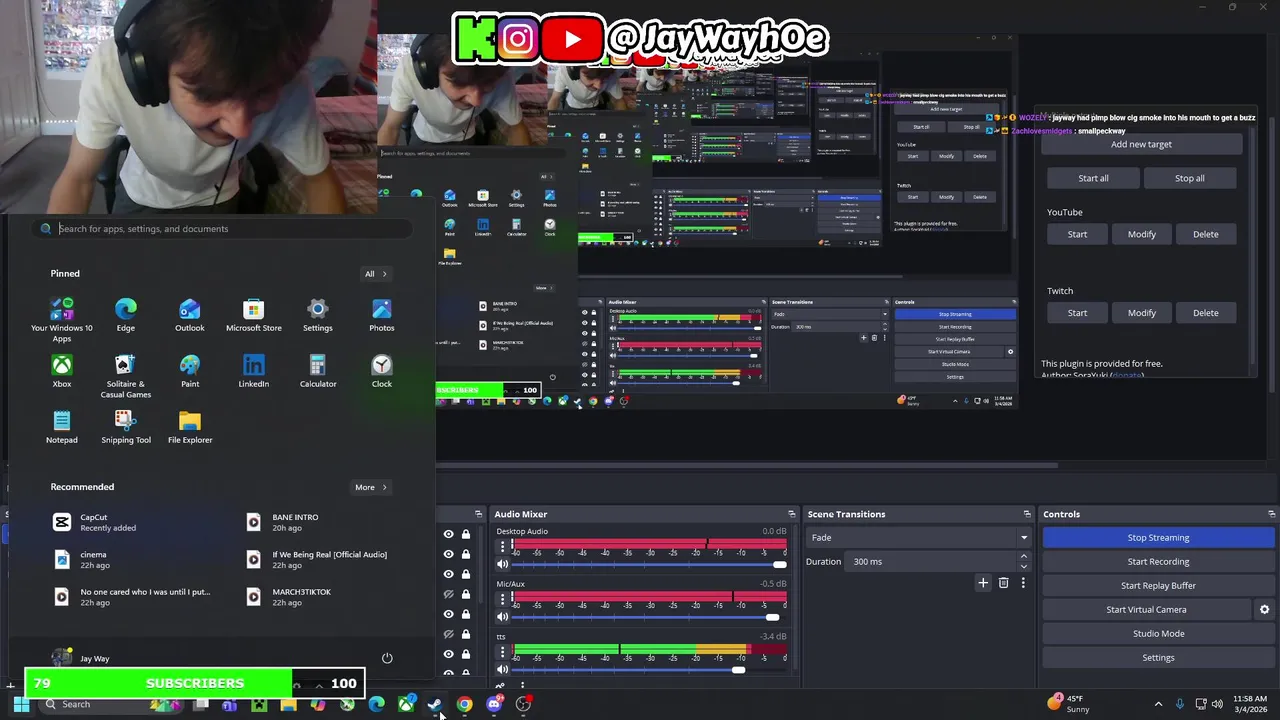Open File Explorer from the pinned apps
The image size is (1280, 720).
[190, 427]
